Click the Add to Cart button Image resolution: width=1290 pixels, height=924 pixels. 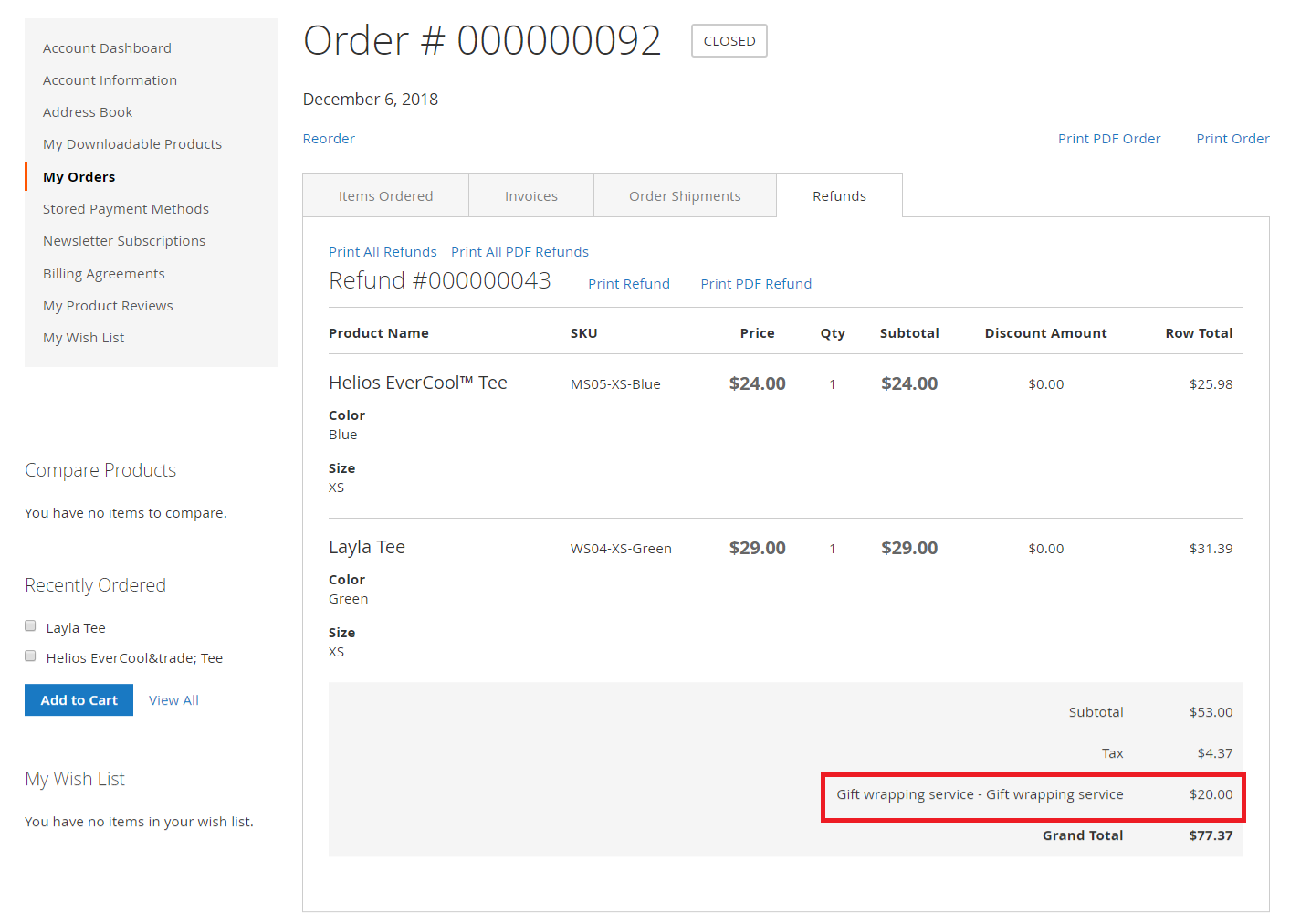(79, 700)
